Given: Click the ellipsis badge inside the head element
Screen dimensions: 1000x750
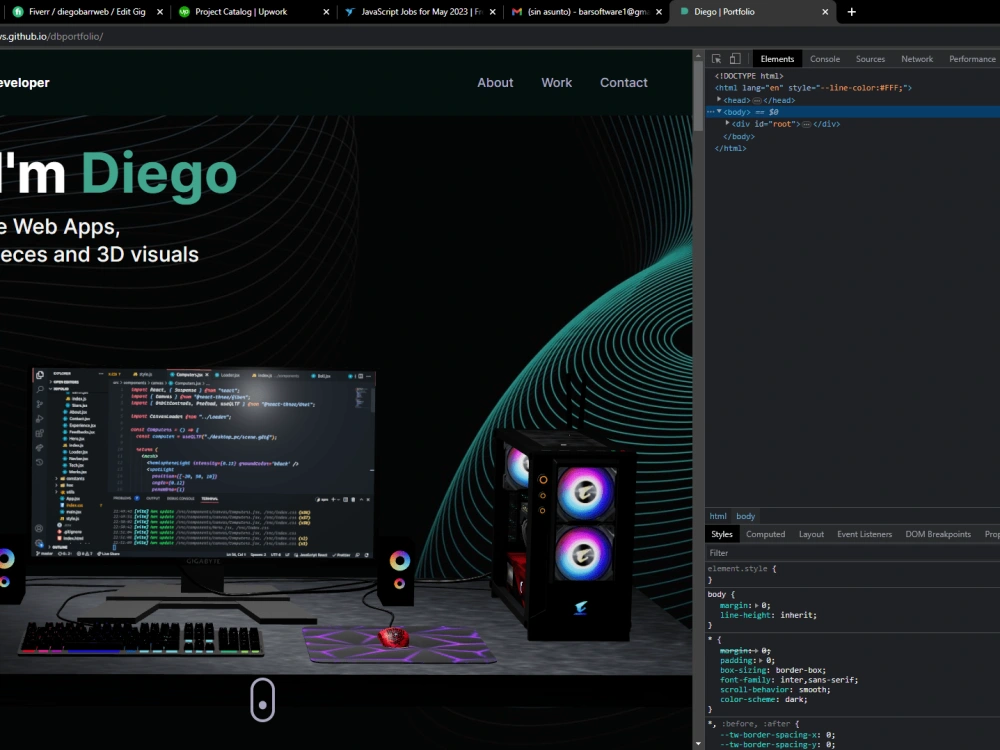Looking at the screenshot, I should 757,100.
